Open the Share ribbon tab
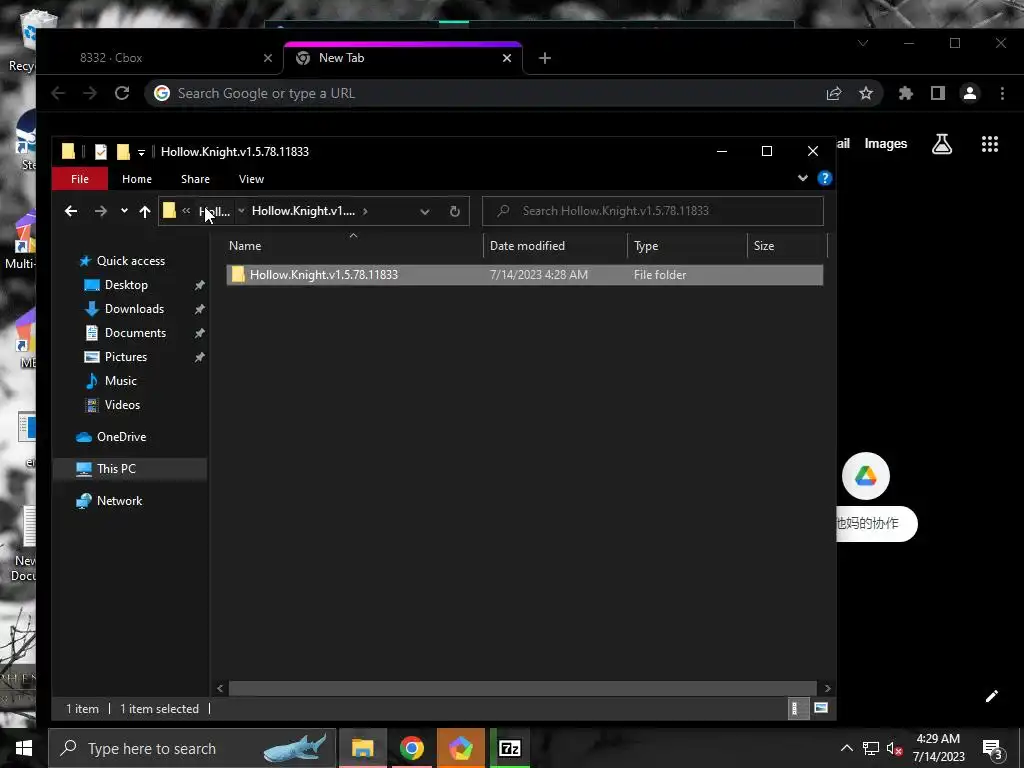The width and height of the screenshot is (1024, 768). coord(195,179)
